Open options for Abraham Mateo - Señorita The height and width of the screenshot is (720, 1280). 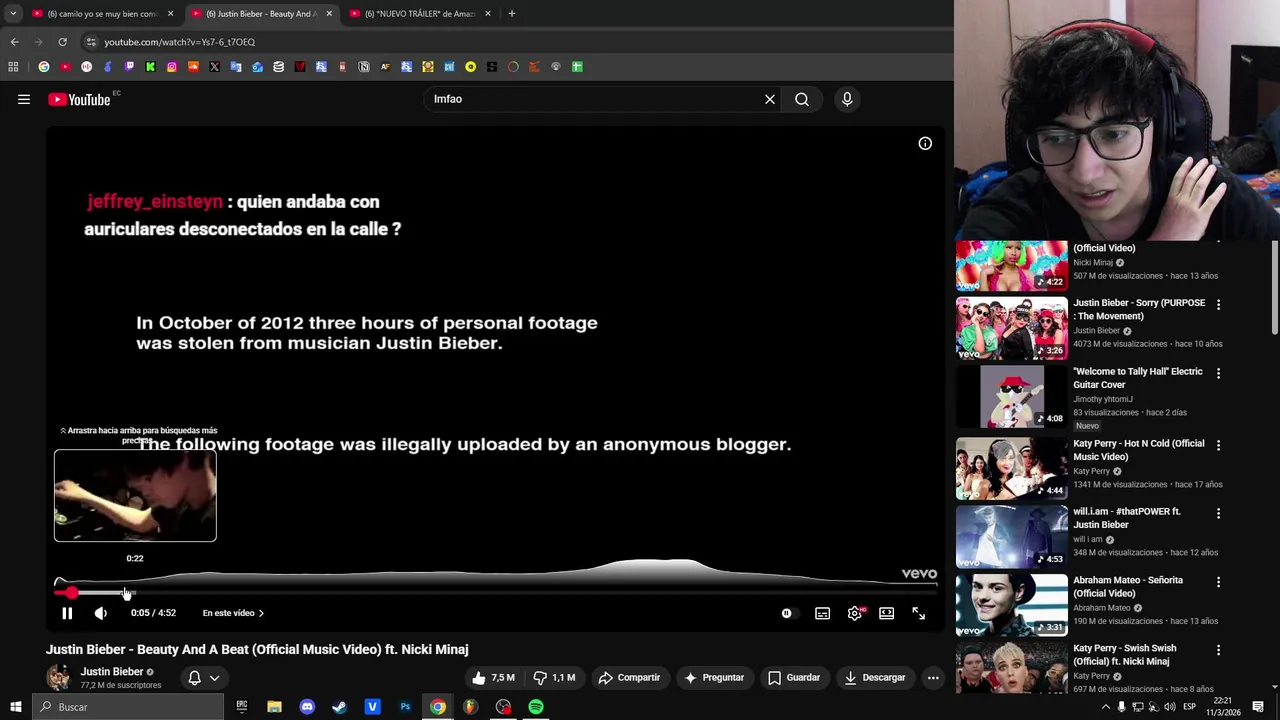point(1218,581)
